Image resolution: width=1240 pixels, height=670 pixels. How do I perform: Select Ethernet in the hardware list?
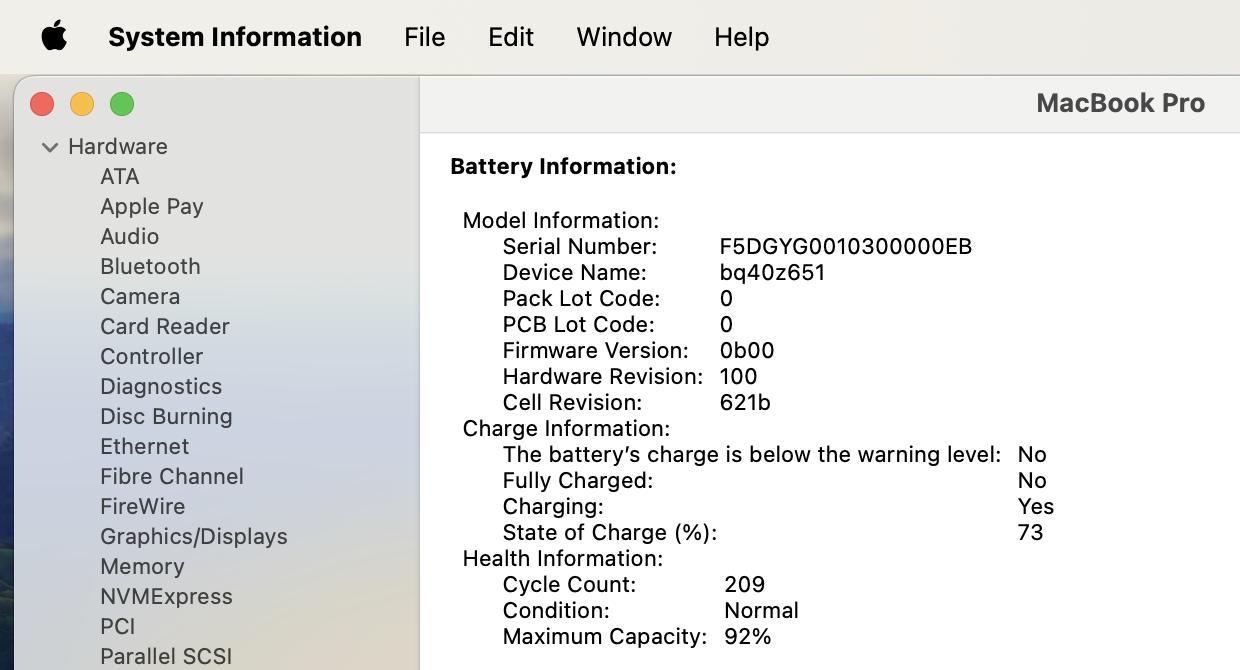click(144, 447)
